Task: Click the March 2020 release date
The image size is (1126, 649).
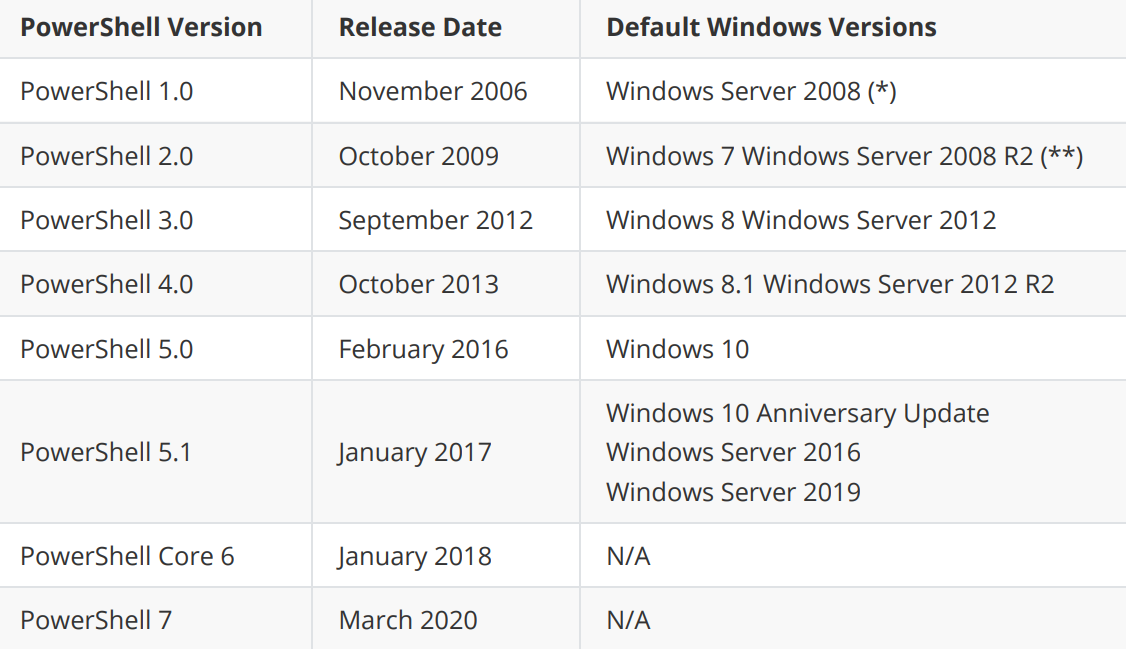Action: 408,620
